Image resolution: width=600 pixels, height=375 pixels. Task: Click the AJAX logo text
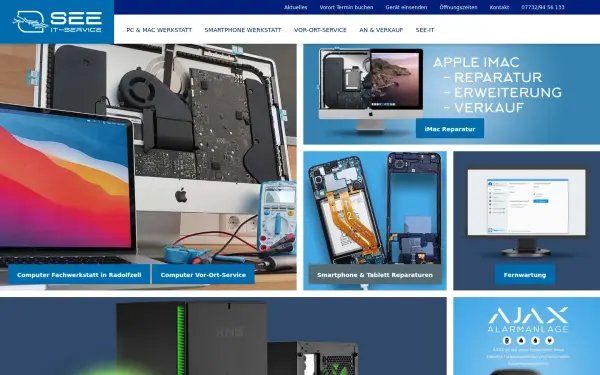[x=528, y=316]
